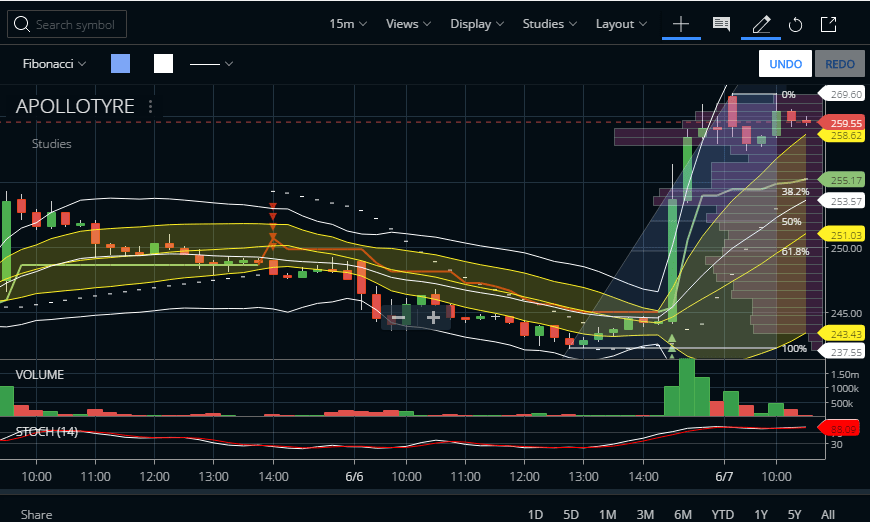Select the 3M range
Screen dimensions: 870x522
[x=645, y=515]
